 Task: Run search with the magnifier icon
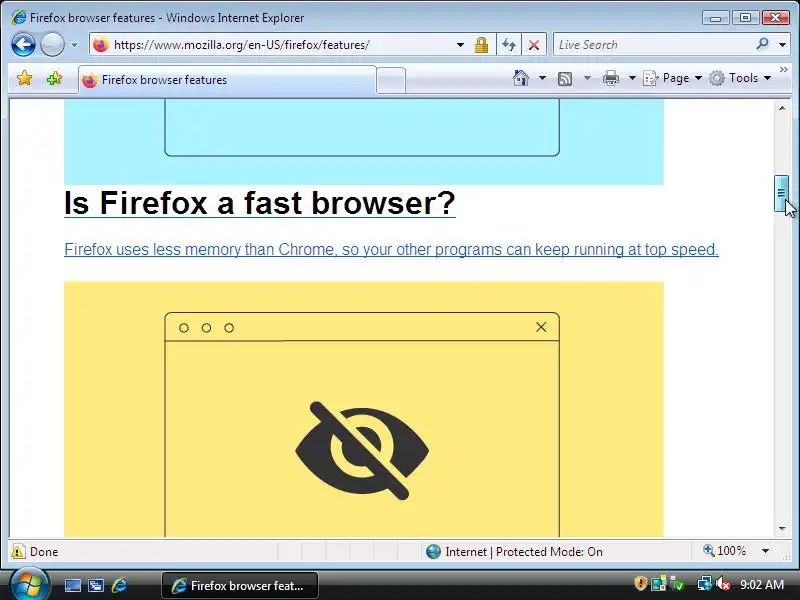click(x=762, y=44)
